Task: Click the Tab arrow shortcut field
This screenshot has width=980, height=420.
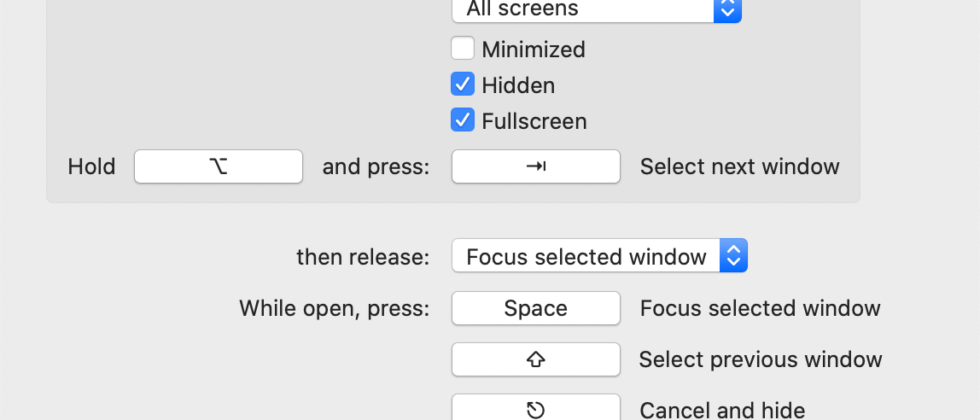Action: (x=536, y=167)
